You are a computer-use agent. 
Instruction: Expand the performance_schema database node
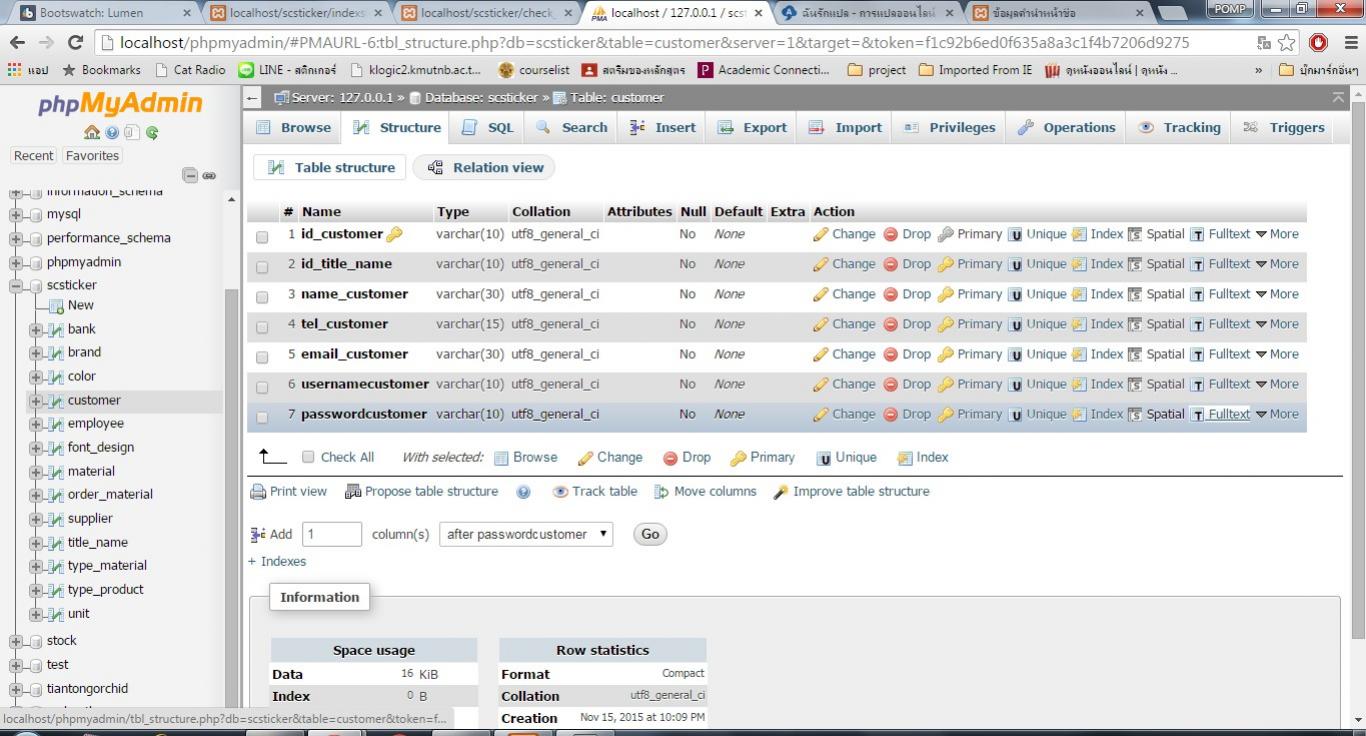pyautogui.click(x=16, y=238)
